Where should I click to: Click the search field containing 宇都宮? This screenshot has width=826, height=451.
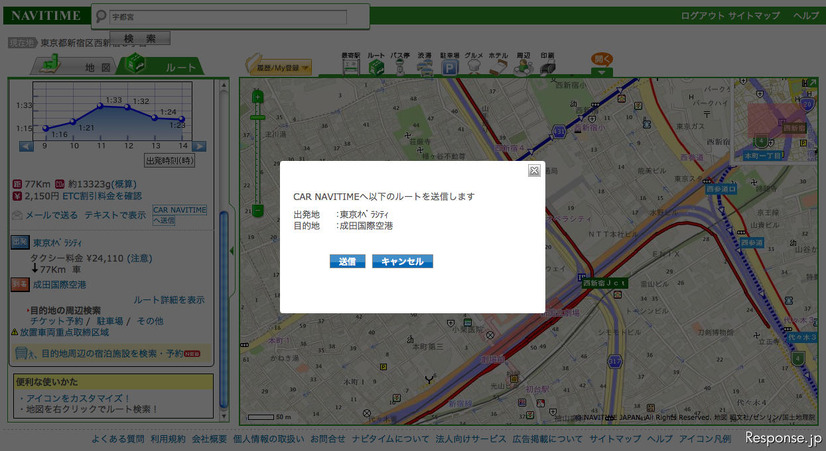228,17
